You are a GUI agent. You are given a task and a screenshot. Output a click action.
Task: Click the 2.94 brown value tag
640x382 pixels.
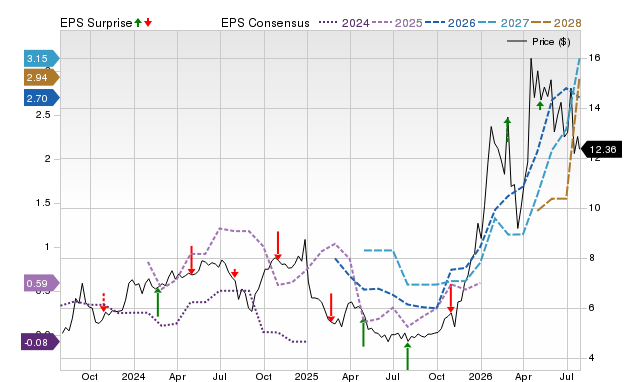41,78
